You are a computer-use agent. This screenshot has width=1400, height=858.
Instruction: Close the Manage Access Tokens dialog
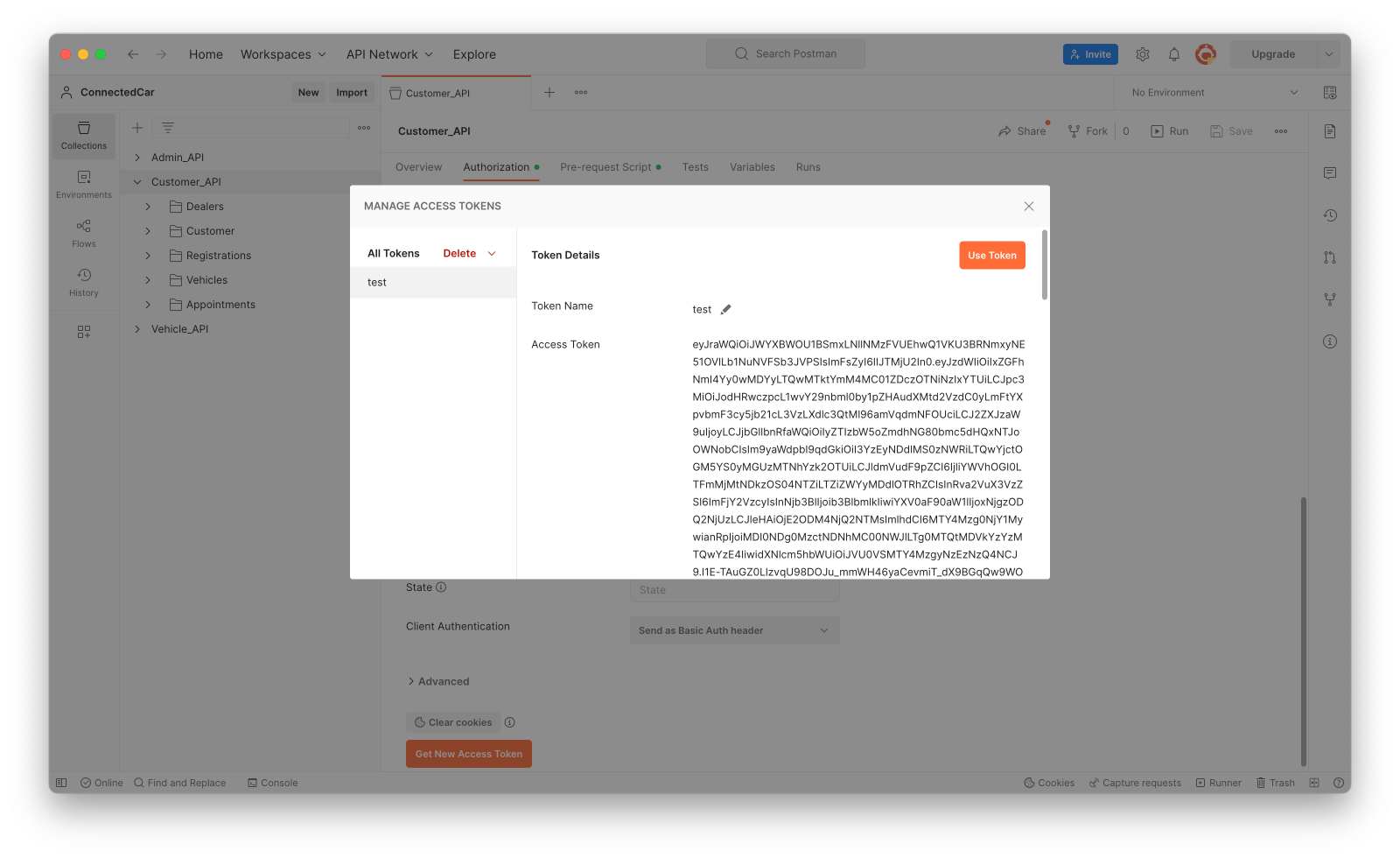1029,207
